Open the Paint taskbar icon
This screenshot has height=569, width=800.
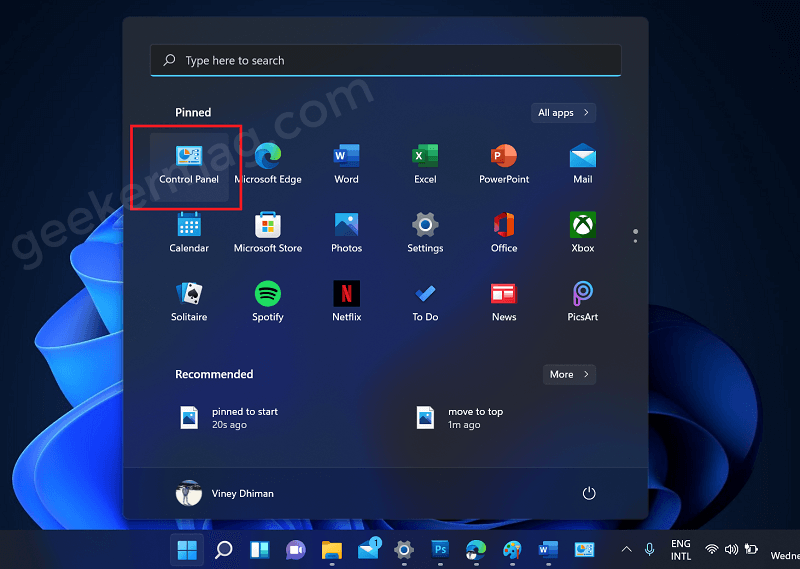coord(512,550)
